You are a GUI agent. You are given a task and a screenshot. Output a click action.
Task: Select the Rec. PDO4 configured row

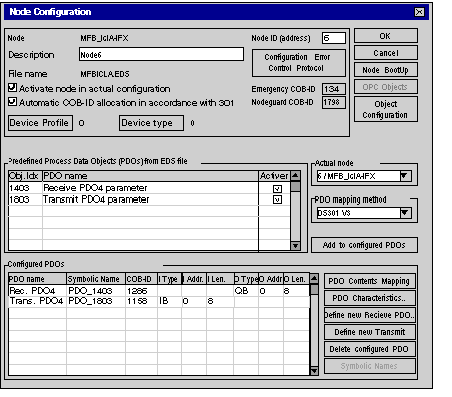[159, 291]
